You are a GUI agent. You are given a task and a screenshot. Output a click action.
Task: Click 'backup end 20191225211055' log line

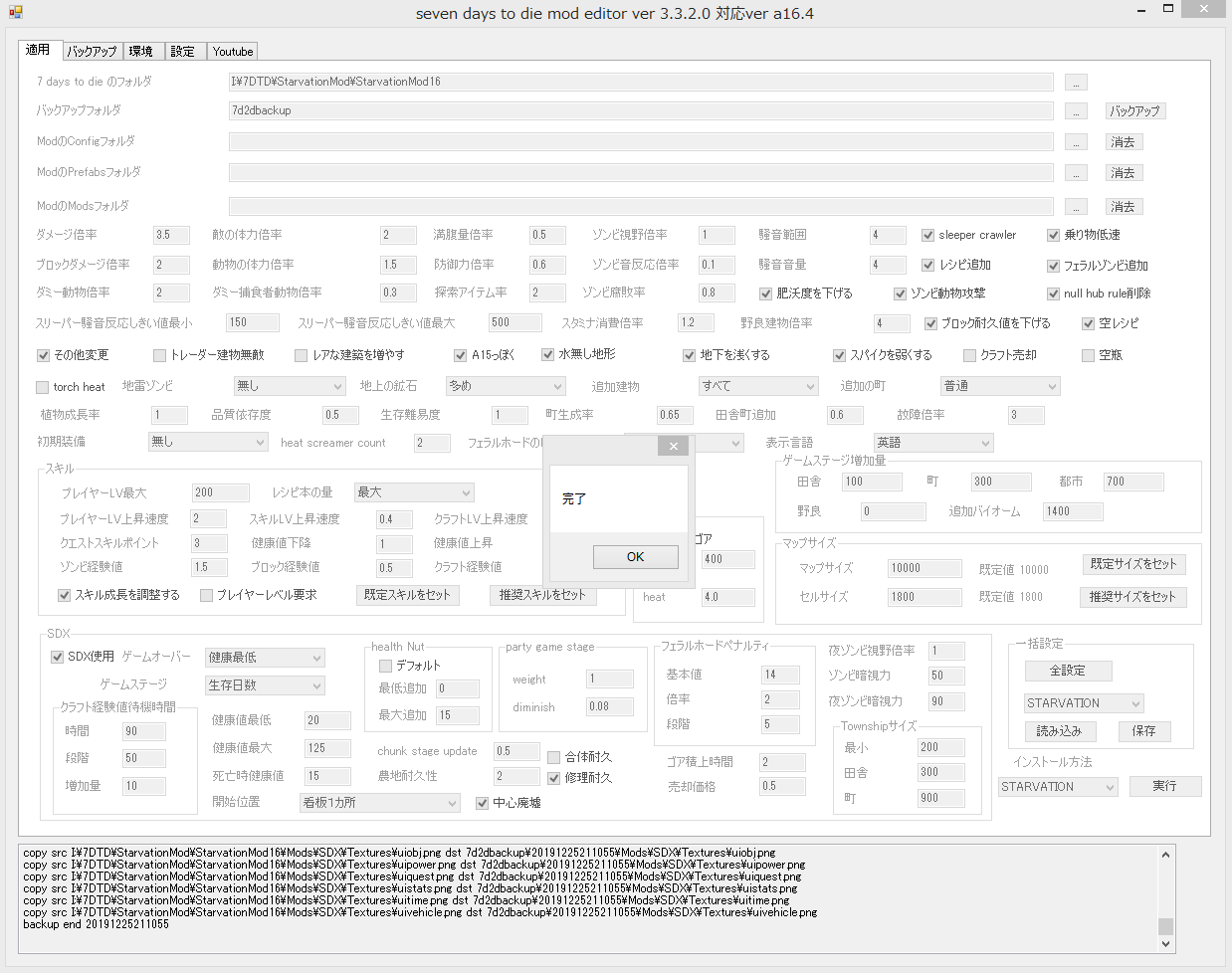[96, 924]
